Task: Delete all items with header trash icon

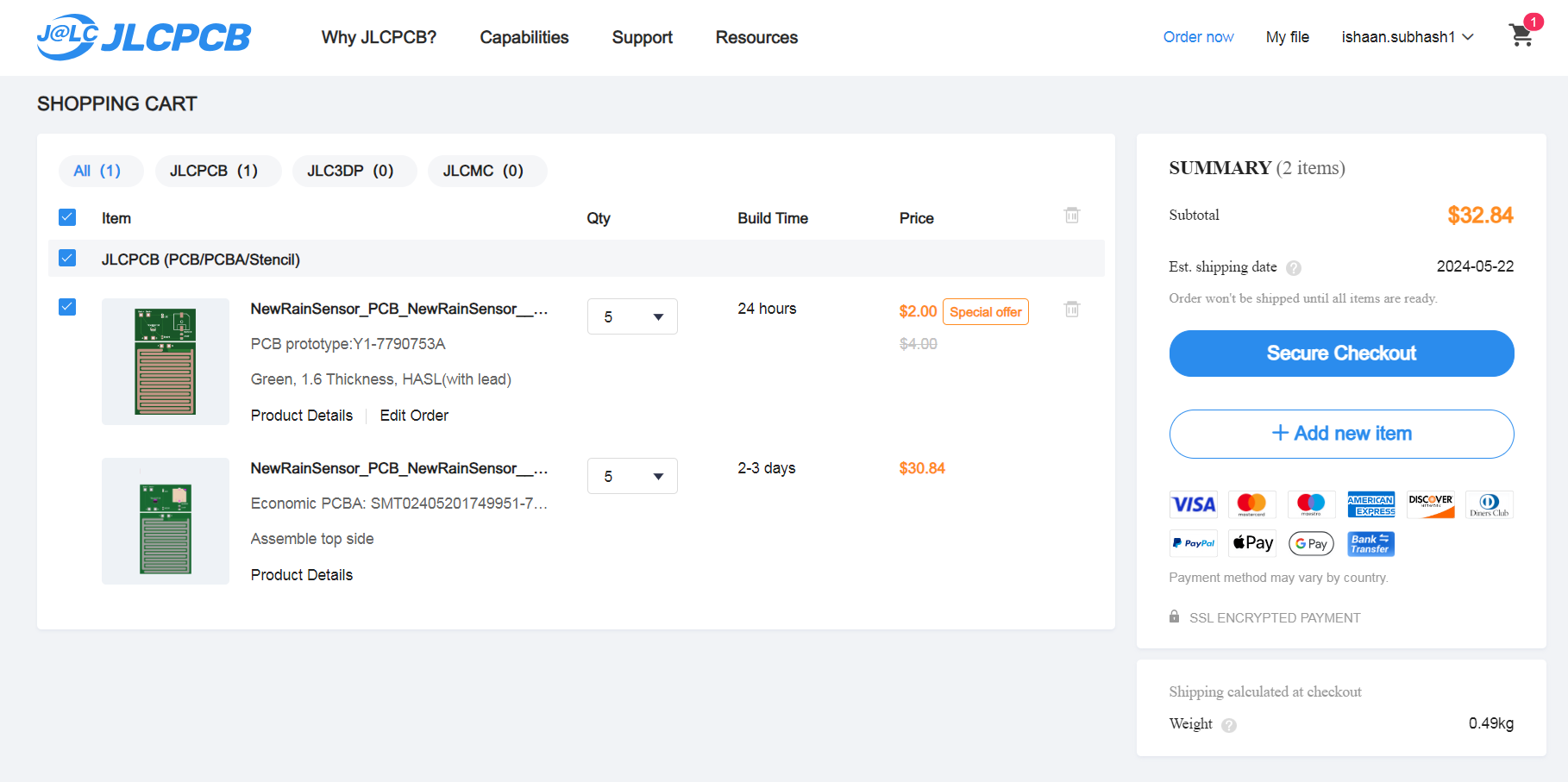Action: (x=1072, y=216)
